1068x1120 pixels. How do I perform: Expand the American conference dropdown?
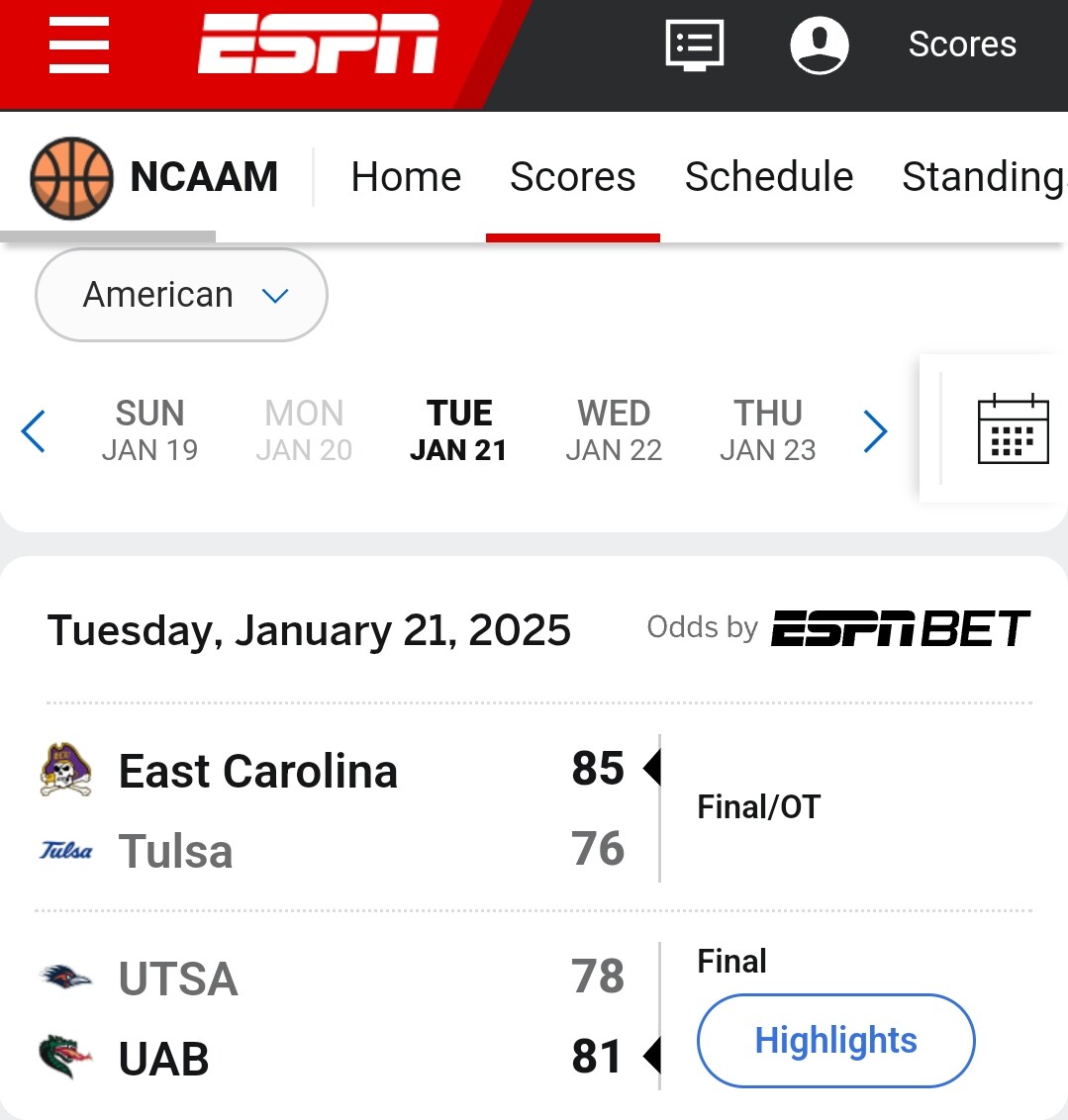click(x=181, y=294)
